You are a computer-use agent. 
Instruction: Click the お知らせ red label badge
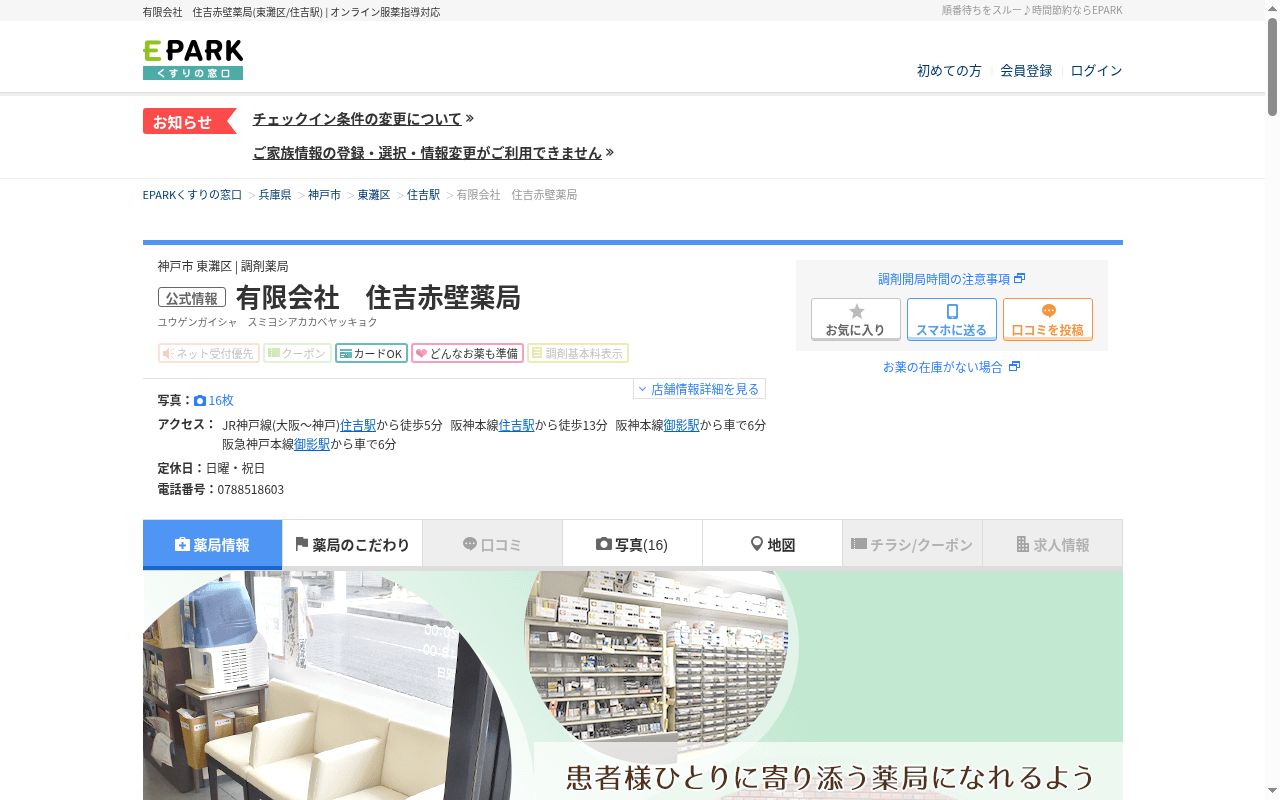[189, 121]
